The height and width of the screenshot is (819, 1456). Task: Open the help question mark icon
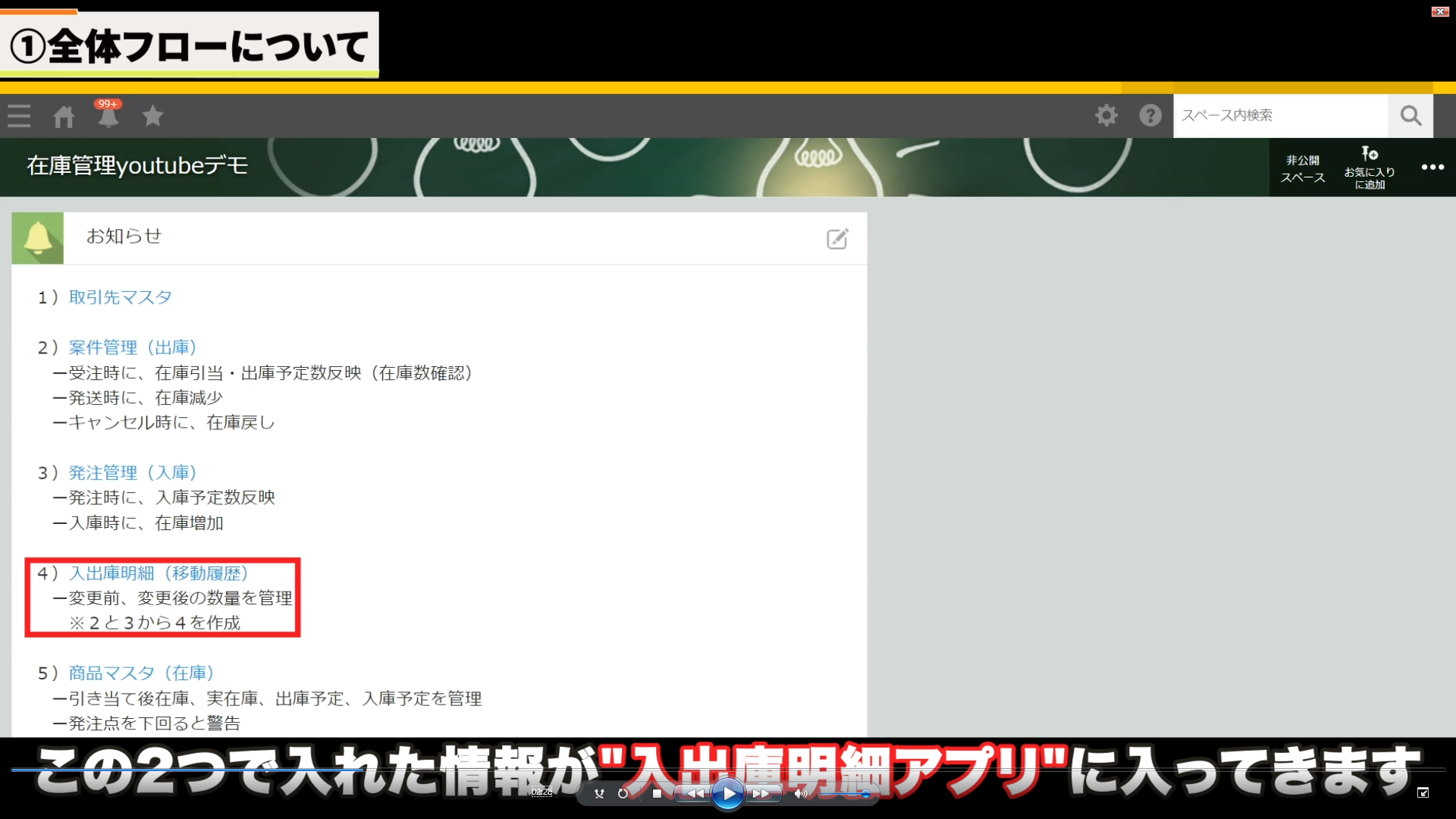1150,115
